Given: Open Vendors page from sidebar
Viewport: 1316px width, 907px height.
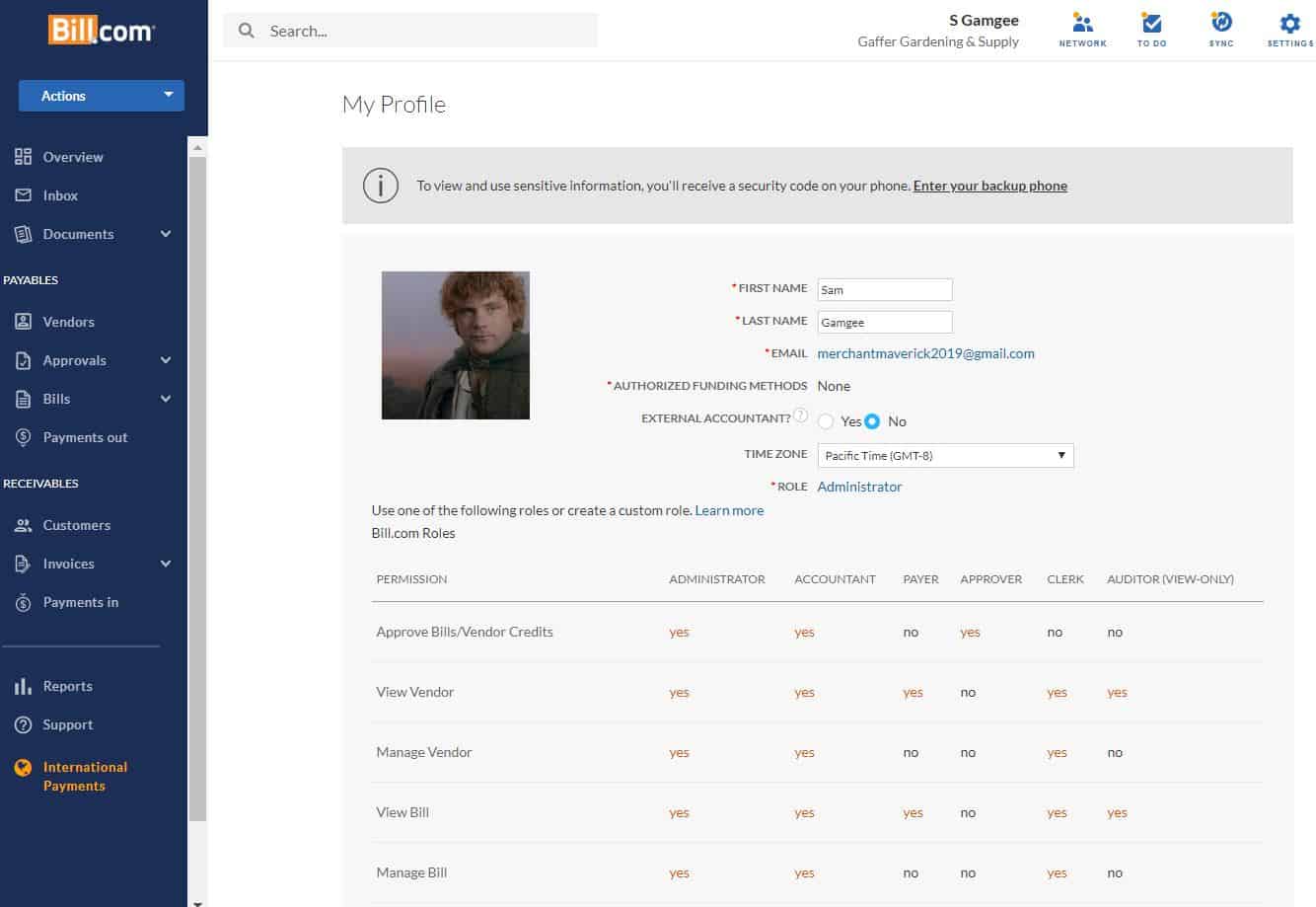Looking at the screenshot, I should pyautogui.click(x=68, y=322).
